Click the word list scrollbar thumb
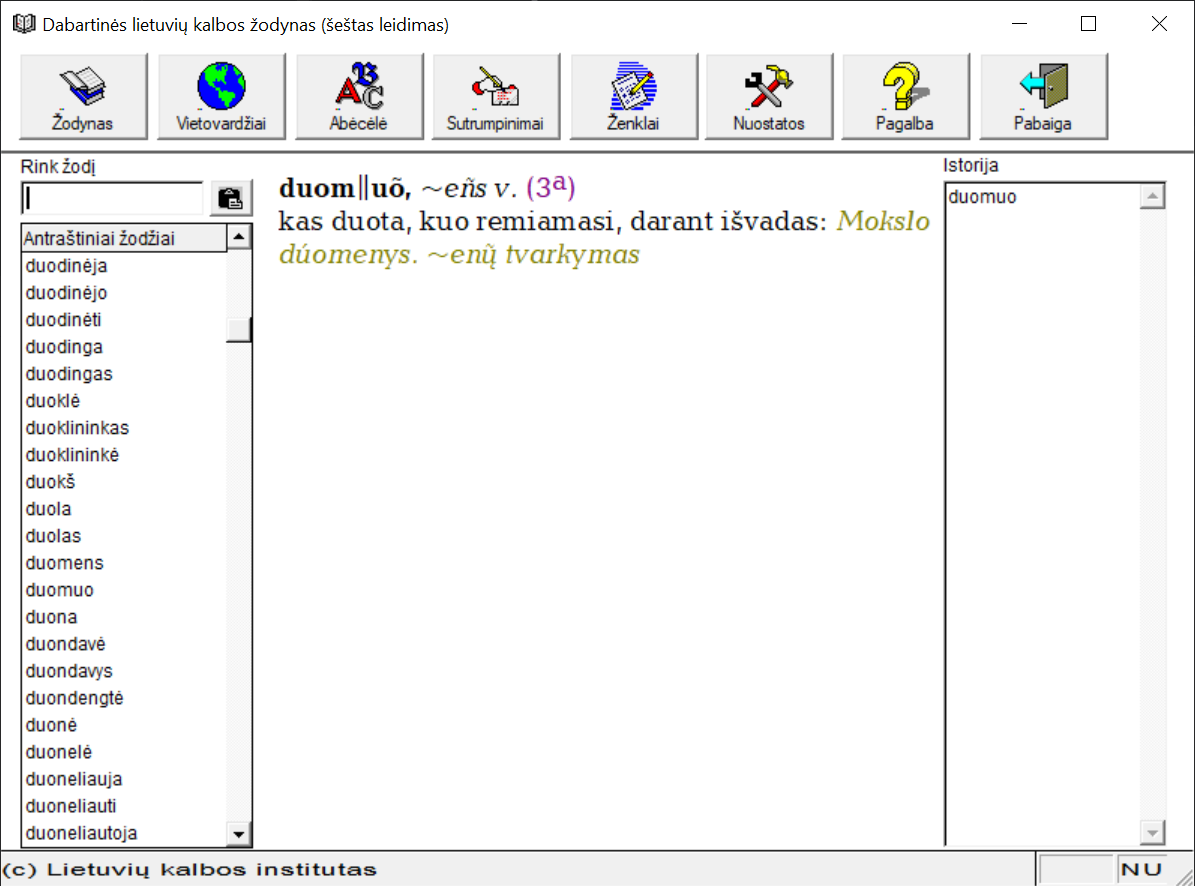 (x=239, y=330)
